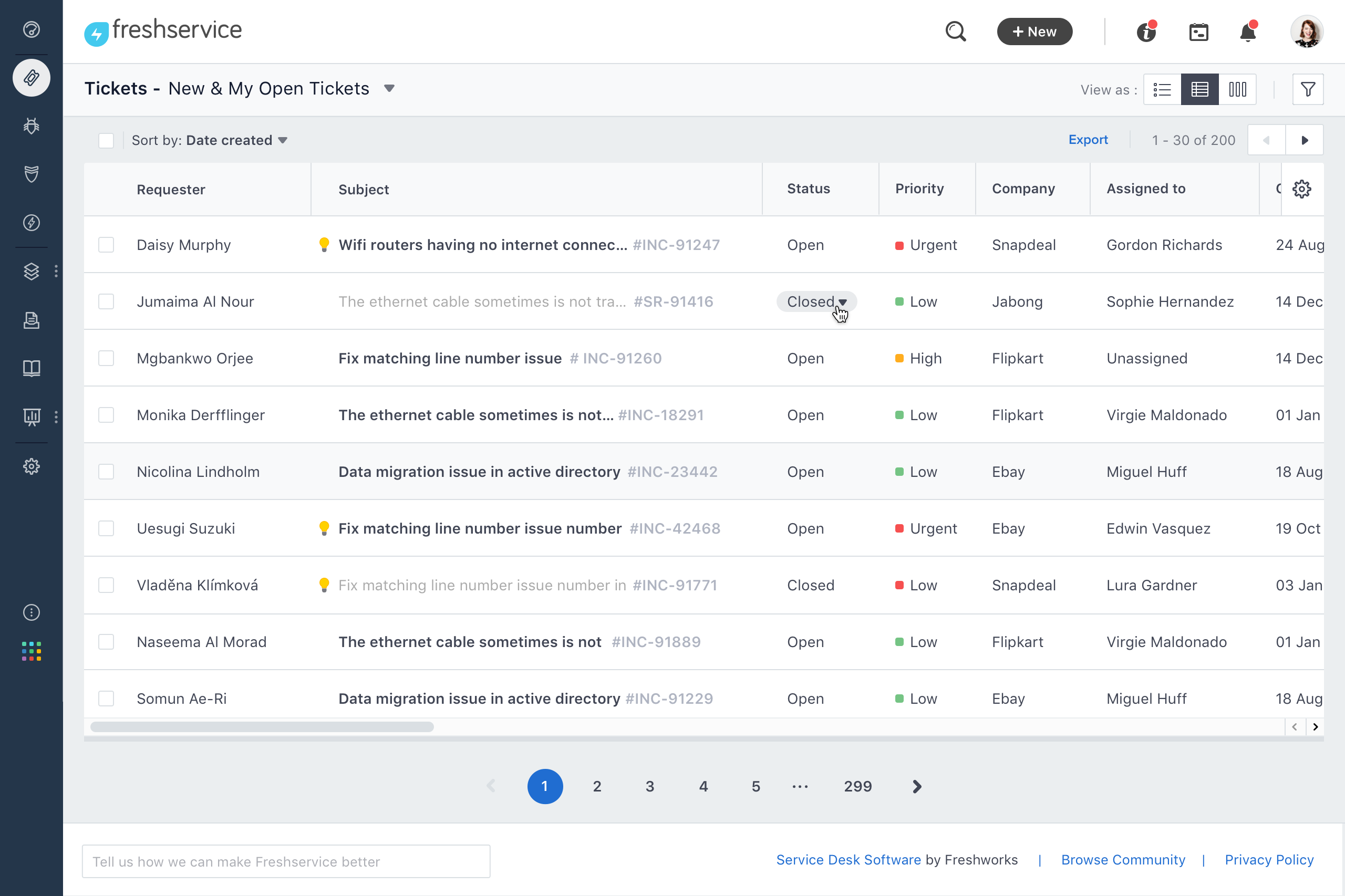
Task: Click the filter funnel icon
Action: (1307, 89)
